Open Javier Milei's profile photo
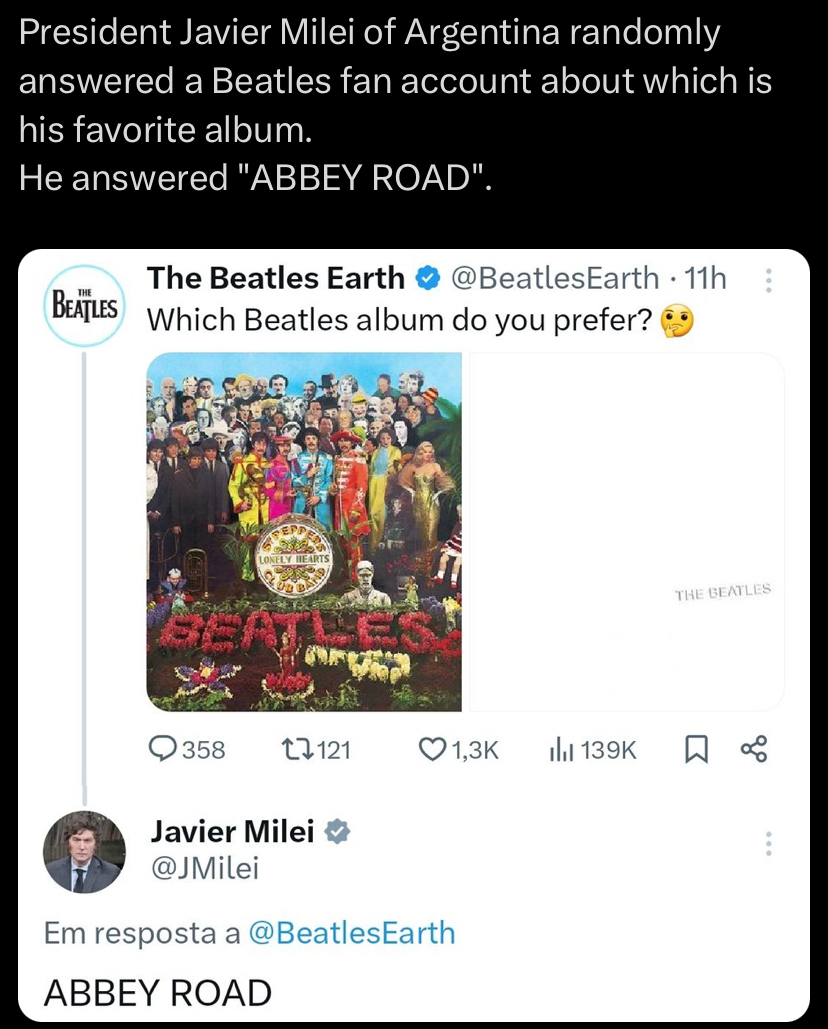The height and width of the screenshot is (1029, 828). 84,852
